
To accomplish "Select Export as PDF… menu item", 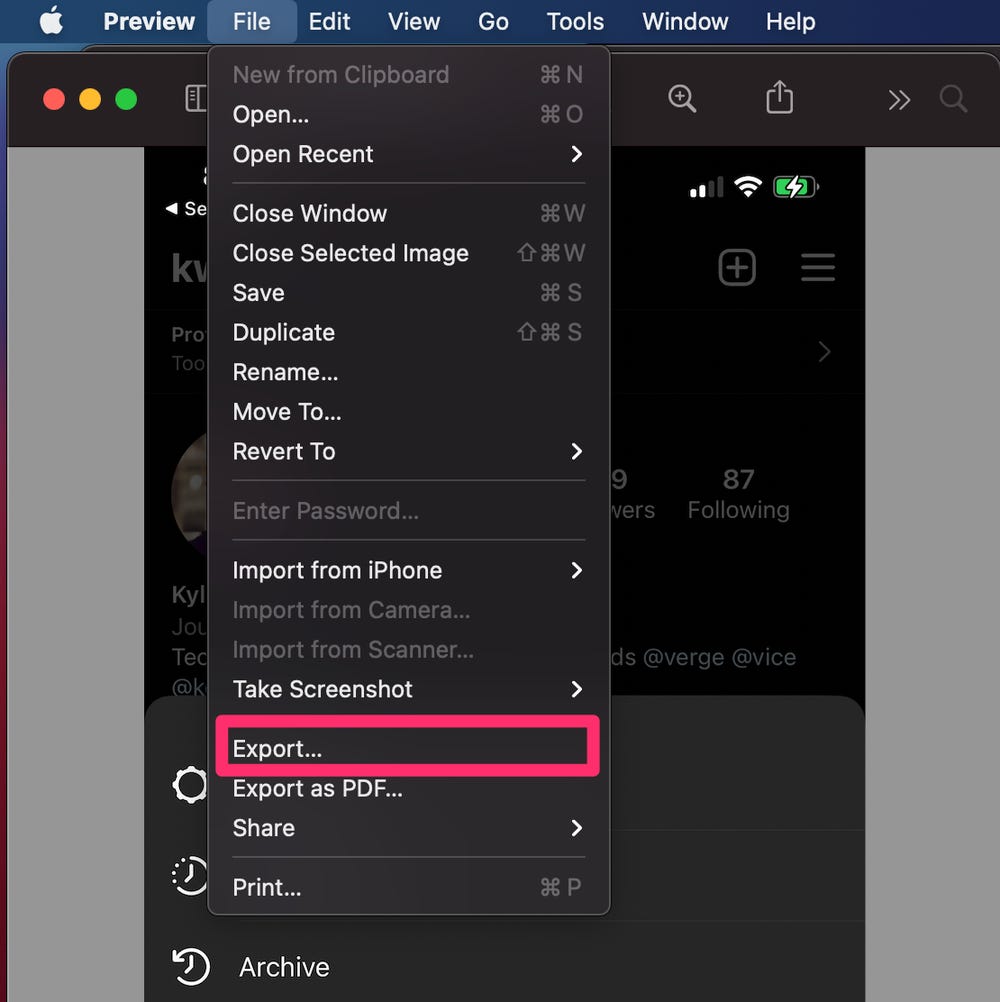I will tap(408, 789).
